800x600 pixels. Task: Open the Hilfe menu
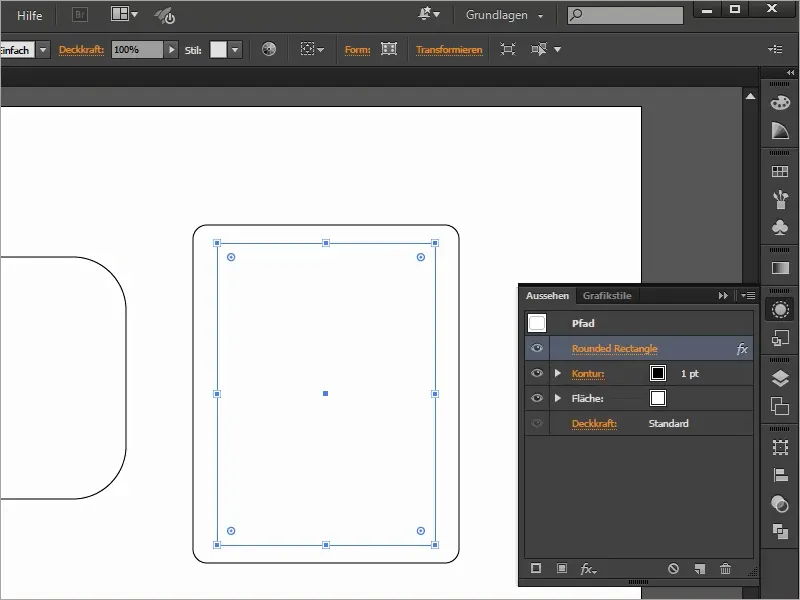(30, 16)
